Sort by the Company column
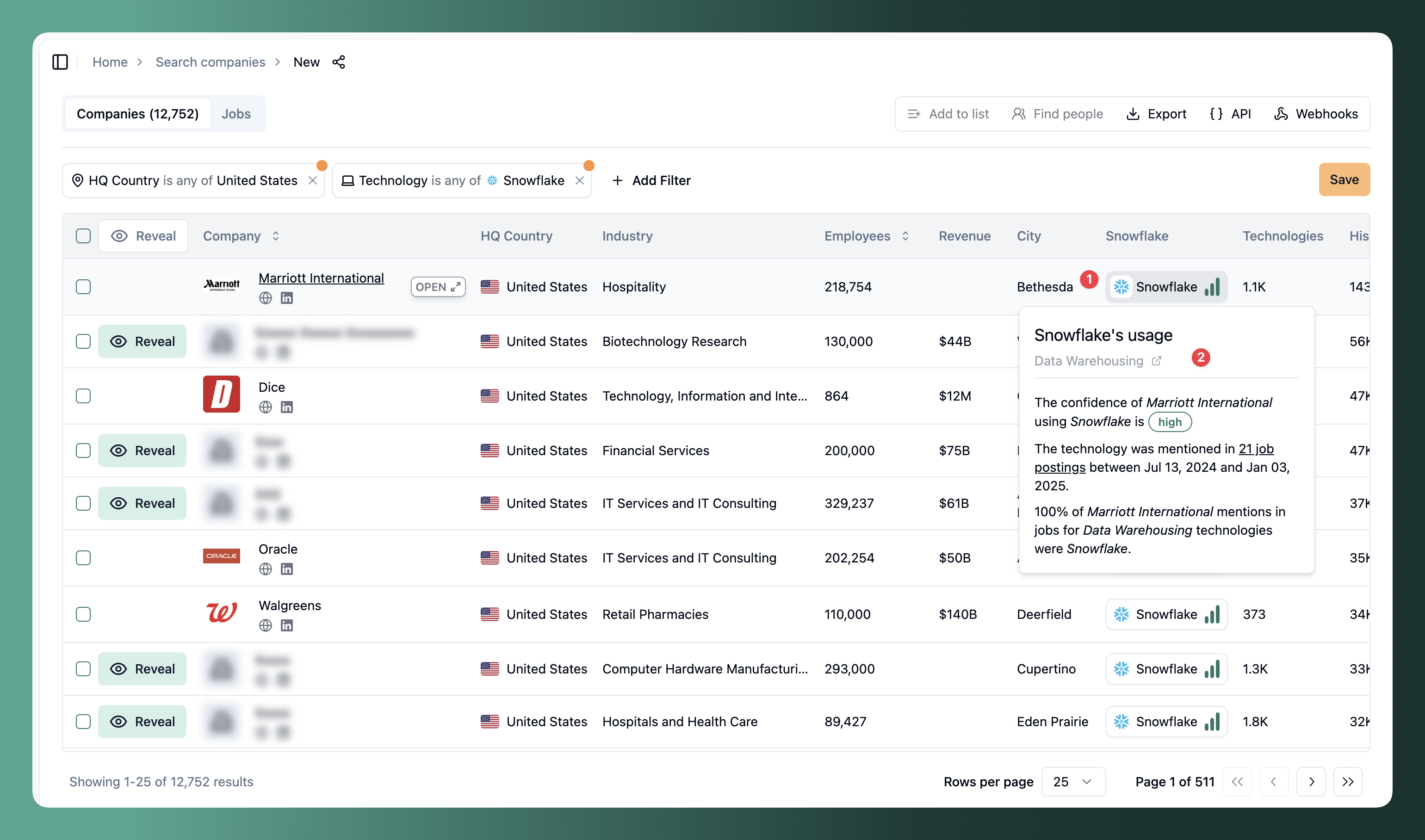Screen dimensions: 1425x840 [x=276, y=236]
